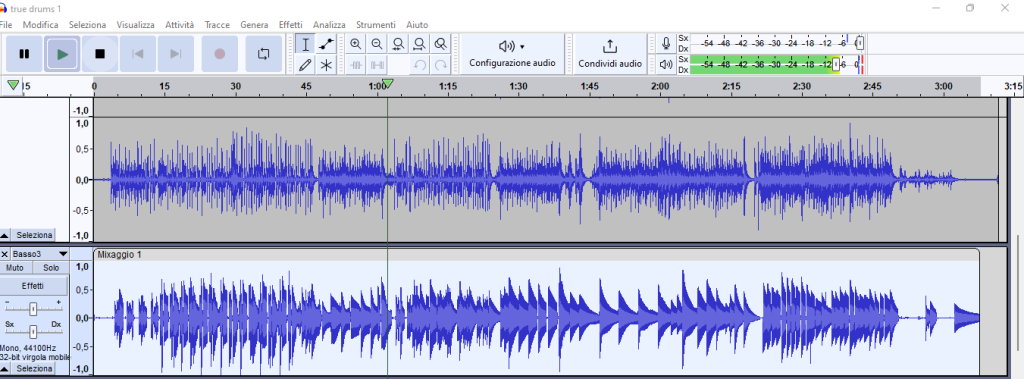Open the Aiuto menu

[417, 25]
